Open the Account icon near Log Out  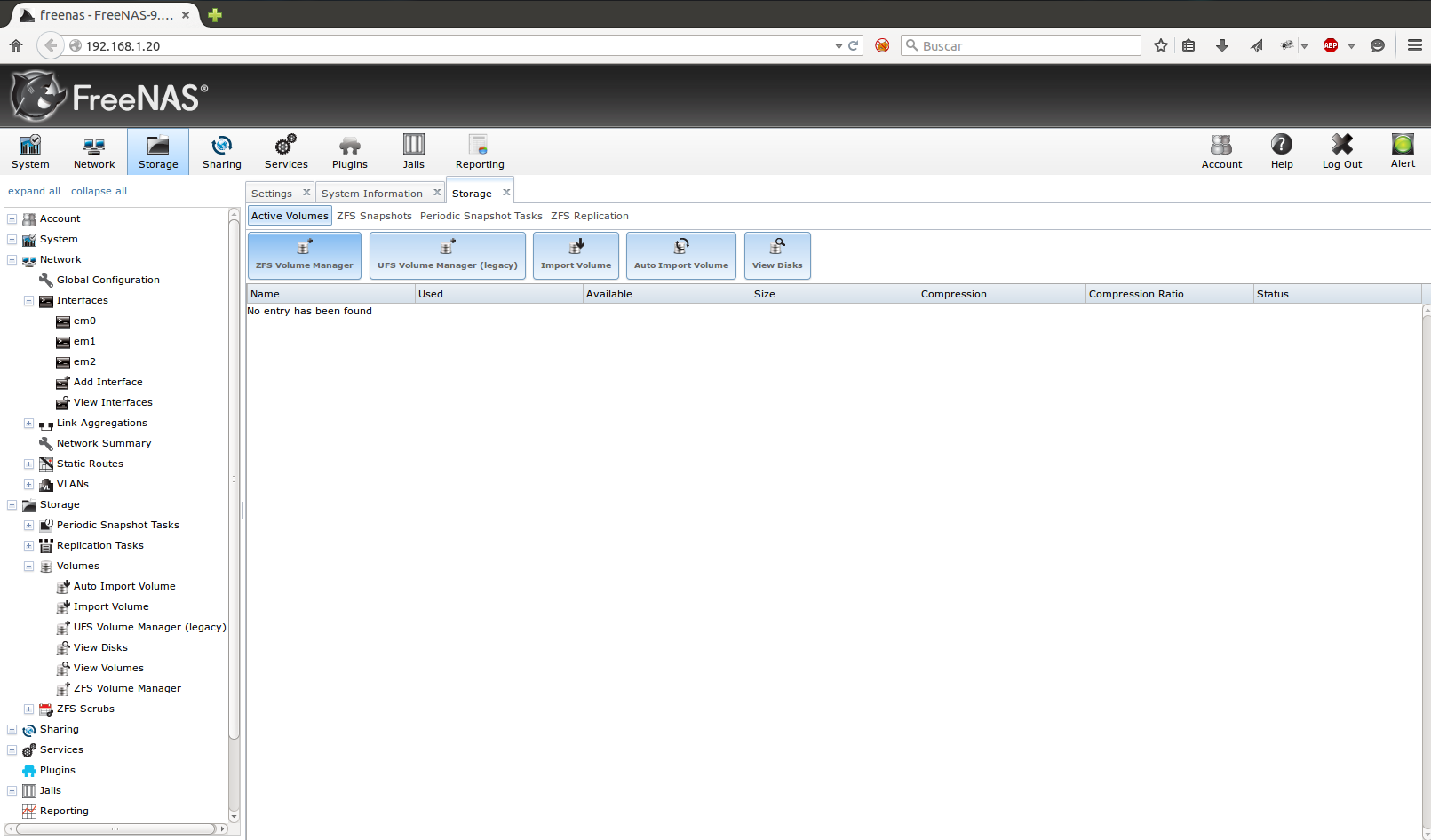coord(1221,150)
